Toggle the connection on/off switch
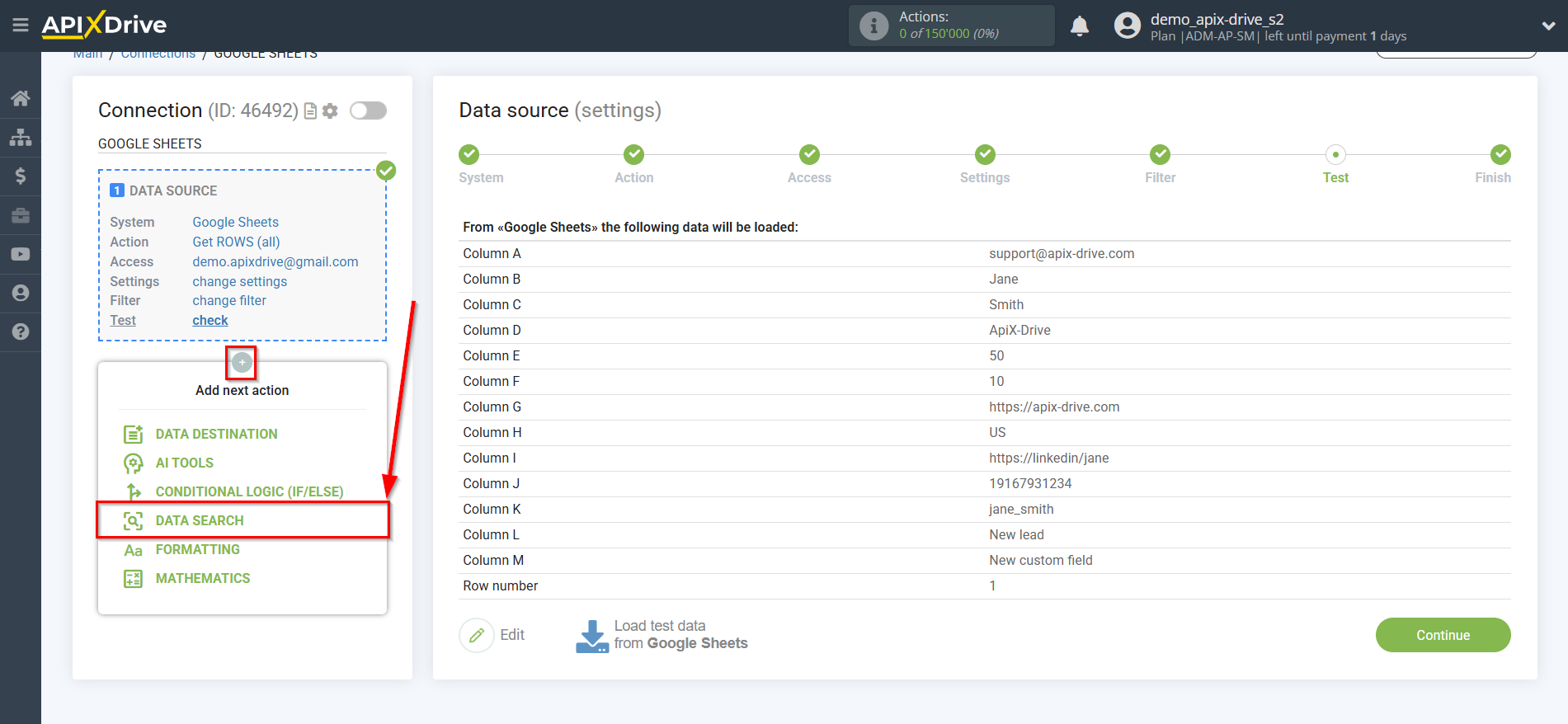 point(368,110)
